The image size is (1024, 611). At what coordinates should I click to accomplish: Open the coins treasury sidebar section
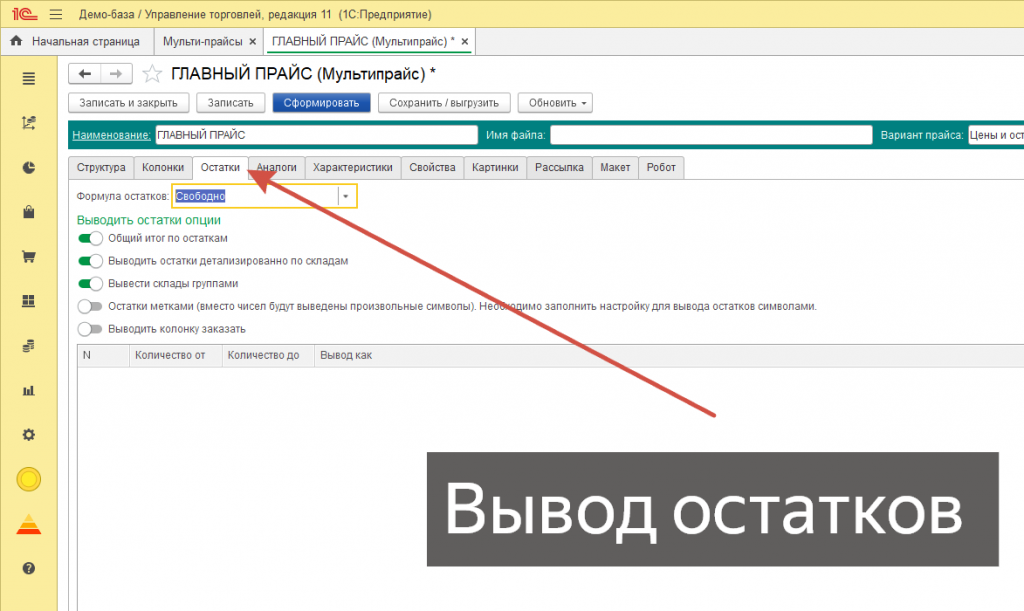(x=29, y=346)
